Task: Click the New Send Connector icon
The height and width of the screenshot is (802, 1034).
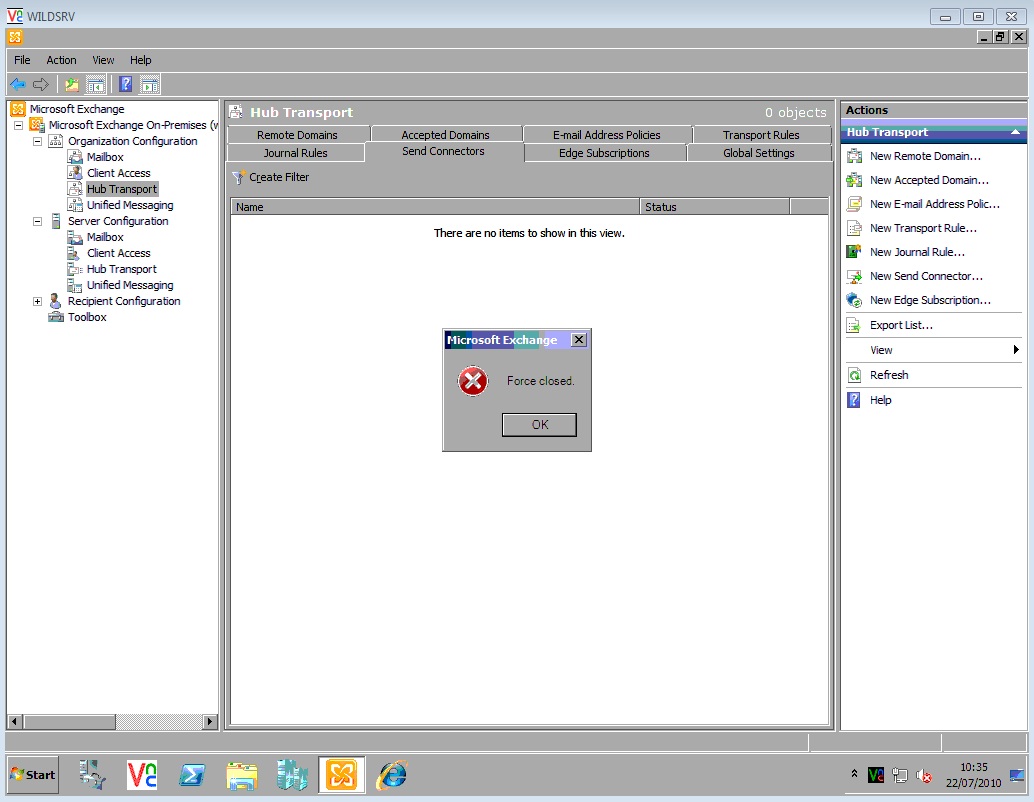Action: [855, 276]
